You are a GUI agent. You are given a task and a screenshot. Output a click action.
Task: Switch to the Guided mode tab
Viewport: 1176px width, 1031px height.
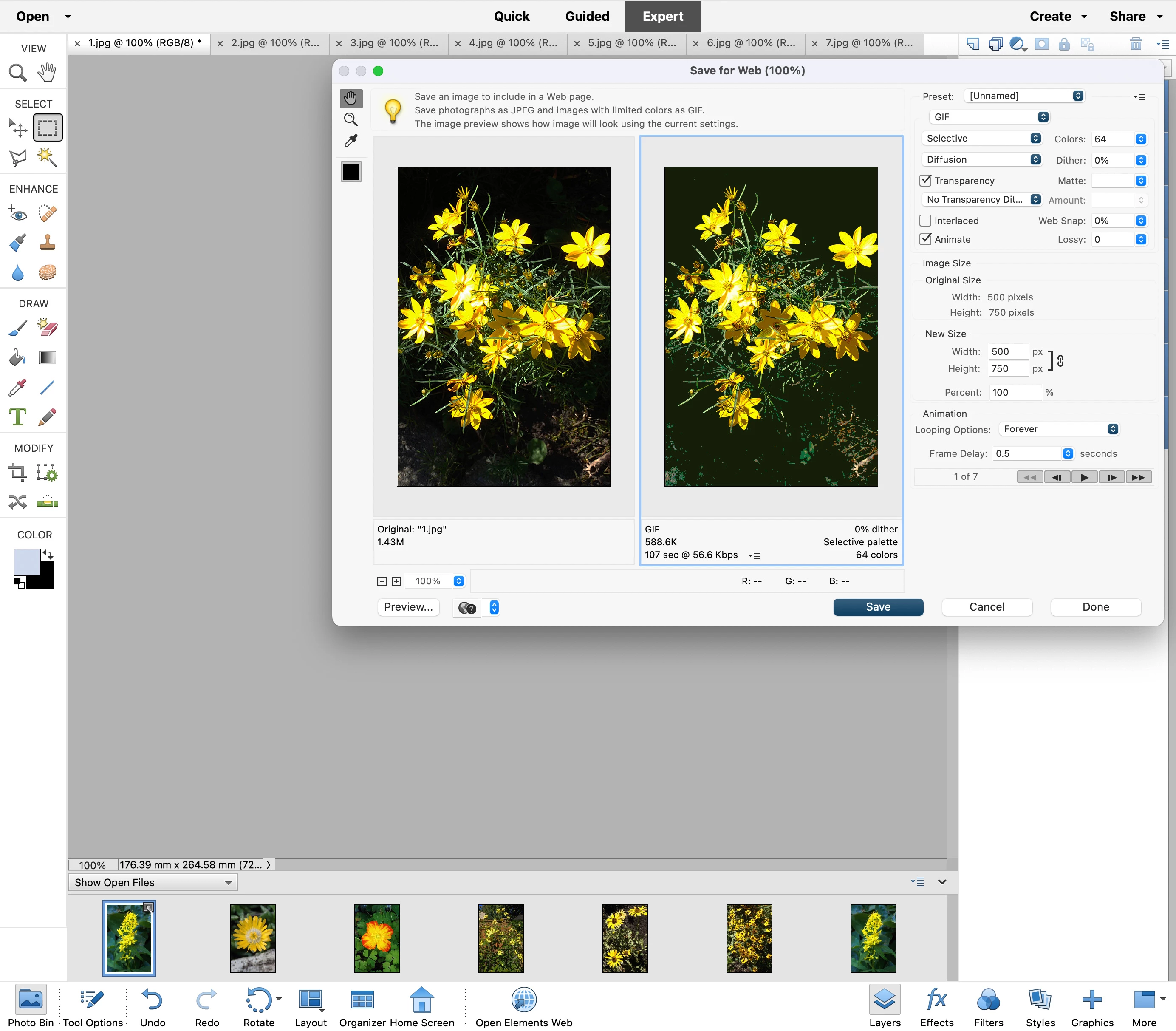(587, 16)
